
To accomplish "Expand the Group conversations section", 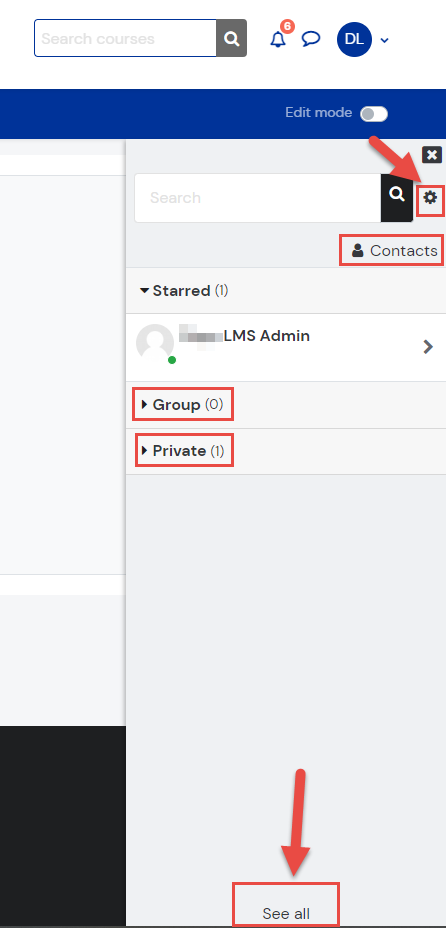I will [182, 405].
